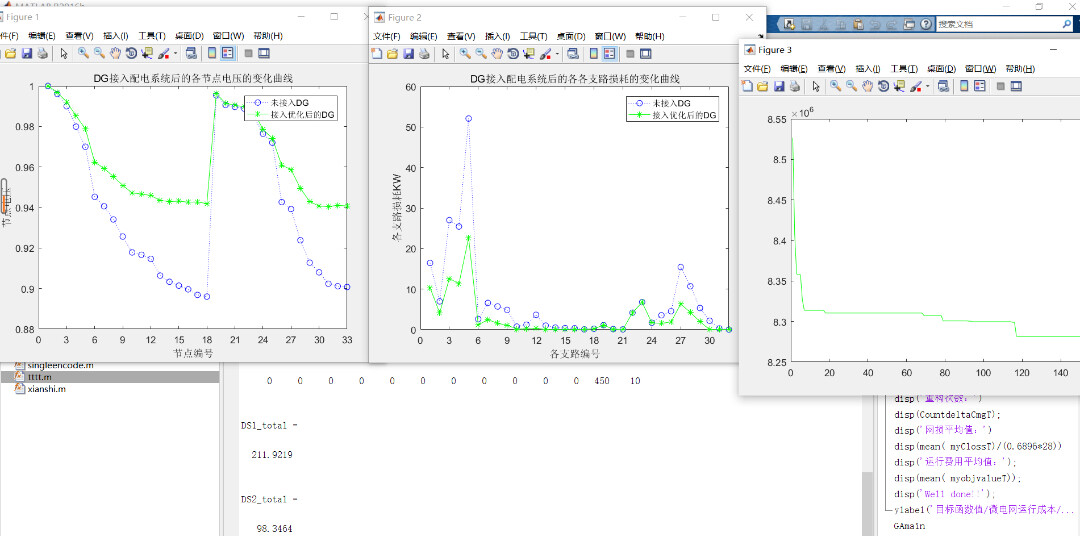Click Link Plot icon in Figure 2
The height and width of the screenshot is (536, 1080).
click(x=572, y=54)
